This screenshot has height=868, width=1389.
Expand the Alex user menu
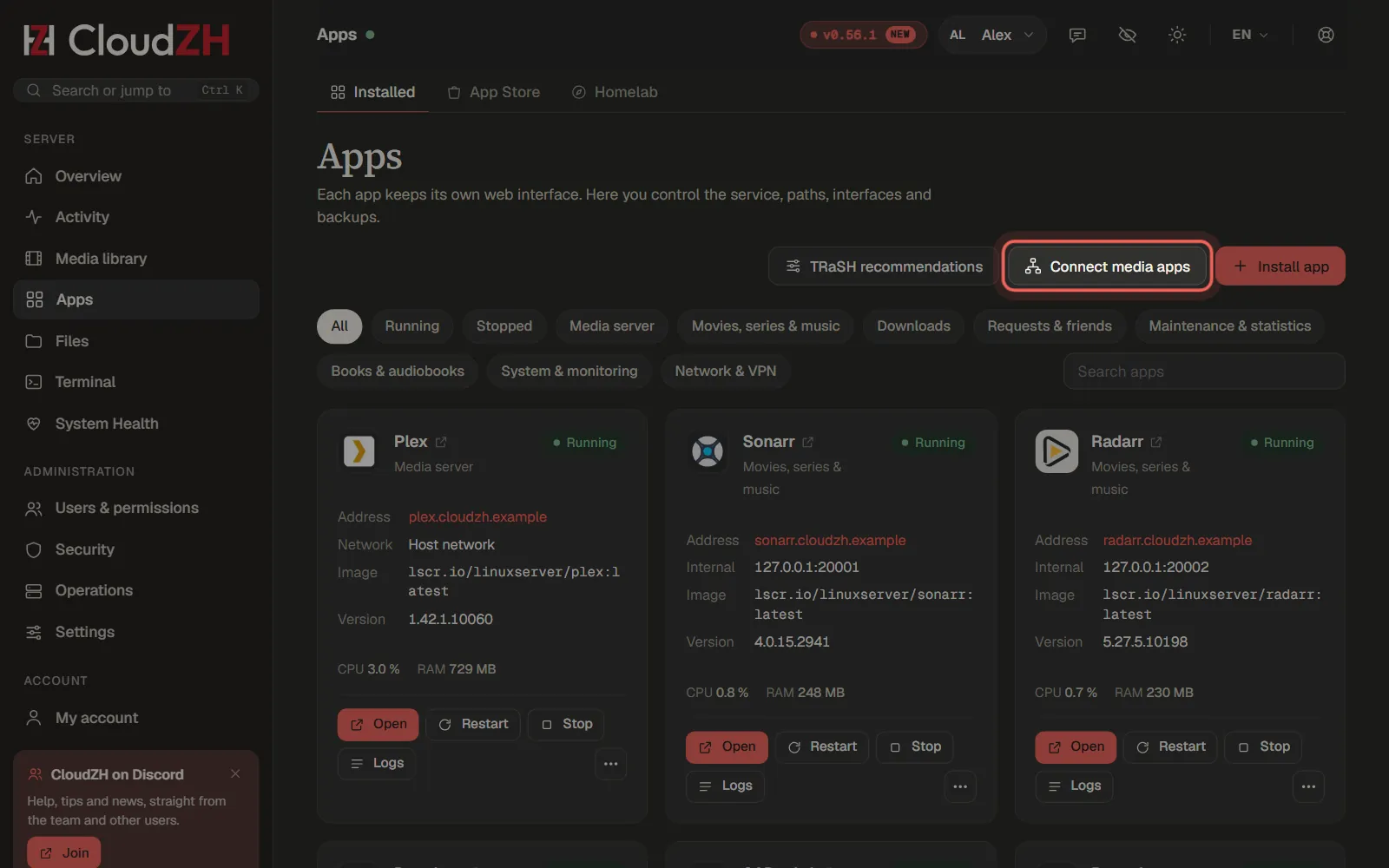coord(992,35)
